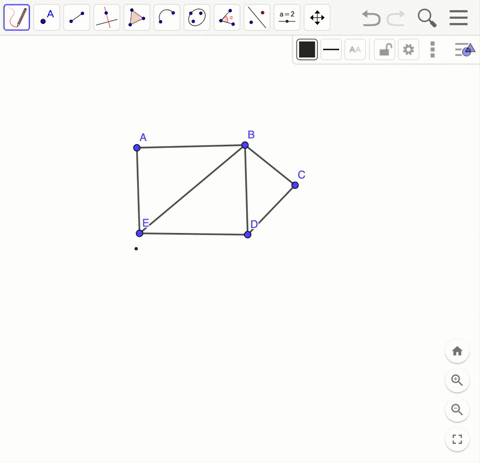Screen dimensions: 480x462
Task: Open settings gear in style bar
Action: (409, 50)
